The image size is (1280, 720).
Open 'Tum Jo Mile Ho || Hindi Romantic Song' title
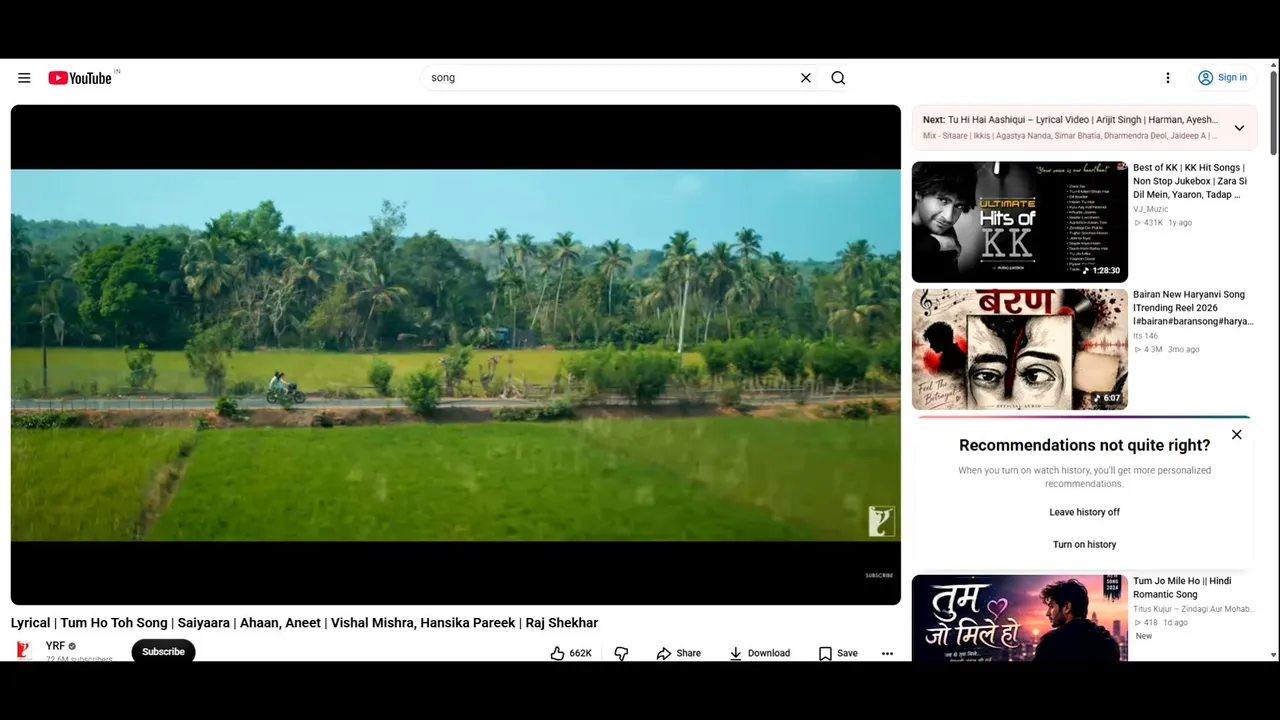1182,587
